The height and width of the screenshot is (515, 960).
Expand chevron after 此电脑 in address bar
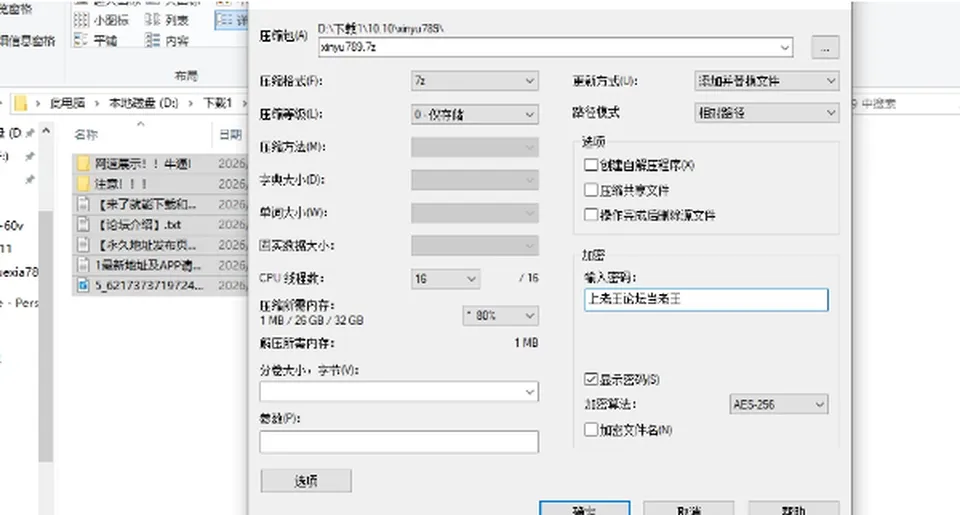point(97,103)
